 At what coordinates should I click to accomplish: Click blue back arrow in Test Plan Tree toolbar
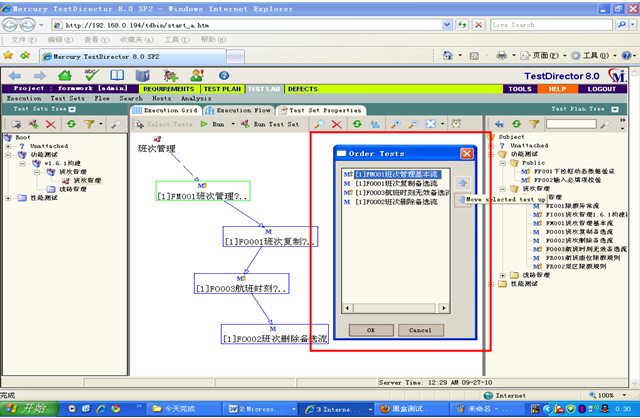(499, 124)
